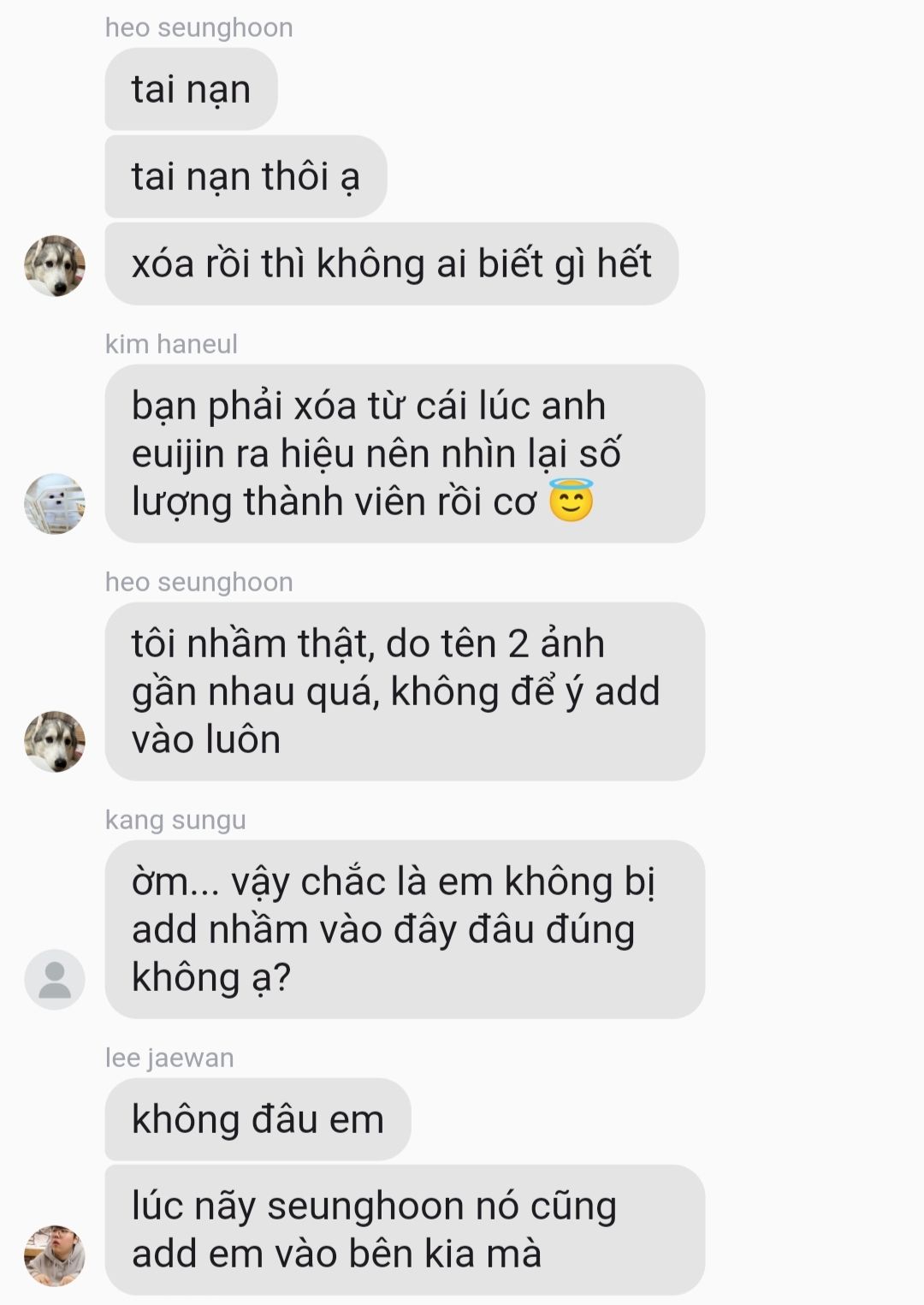Image resolution: width=924 pixels, height=1305 pixels.
Task: Select the 'không đâu em' bubble
Action: (258, 1119)
